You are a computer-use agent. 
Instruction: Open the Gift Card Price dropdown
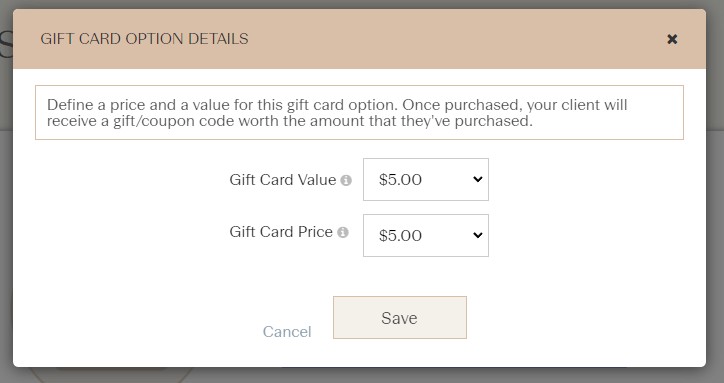(426, 235)
